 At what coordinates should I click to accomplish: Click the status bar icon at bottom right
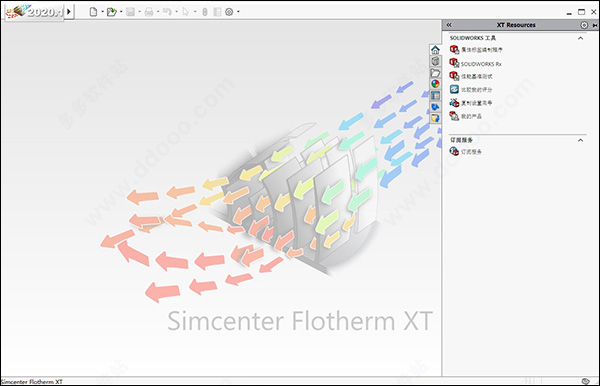[585, 381]
